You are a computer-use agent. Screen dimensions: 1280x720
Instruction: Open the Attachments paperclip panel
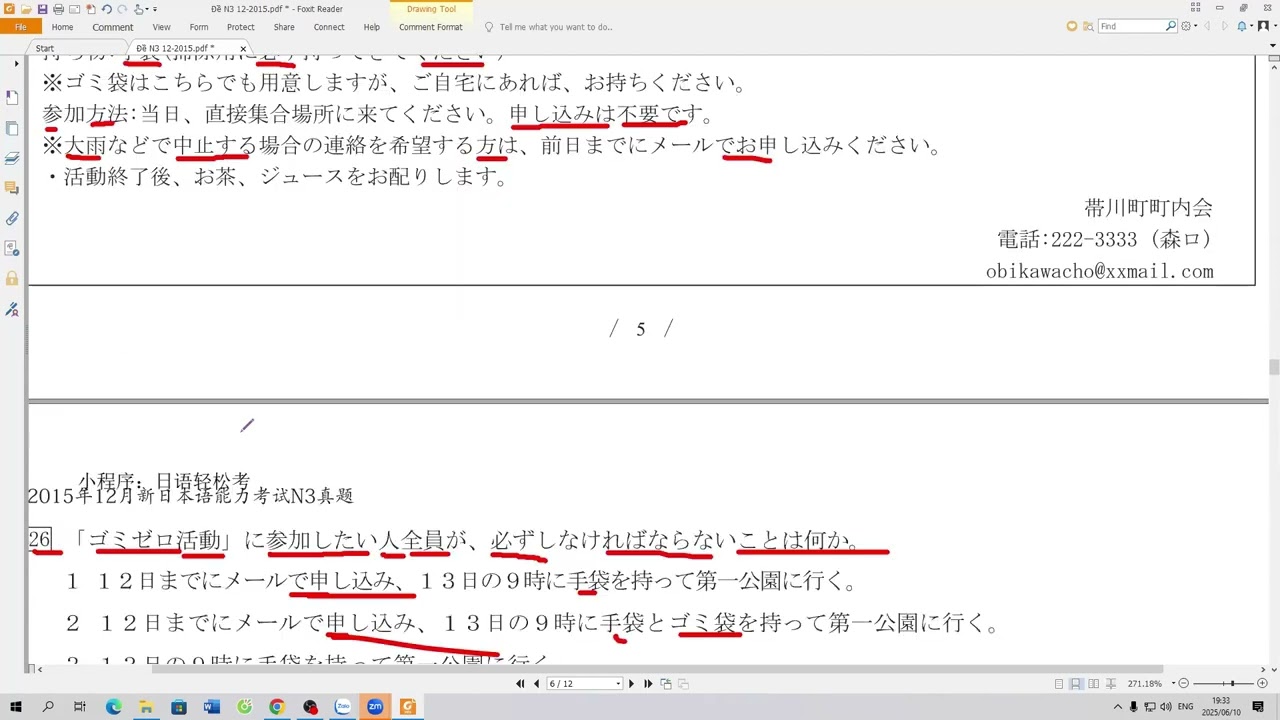[12, 218]
